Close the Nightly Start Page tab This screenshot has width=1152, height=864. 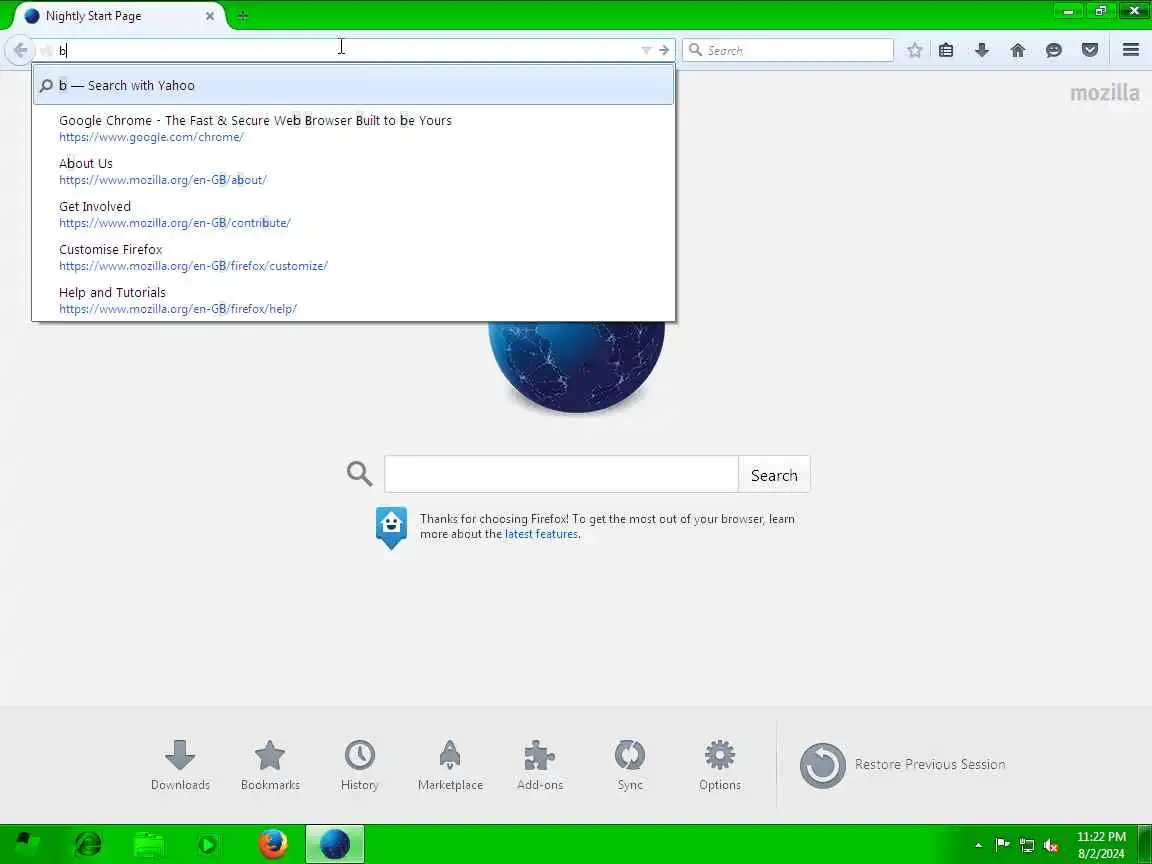209,15
